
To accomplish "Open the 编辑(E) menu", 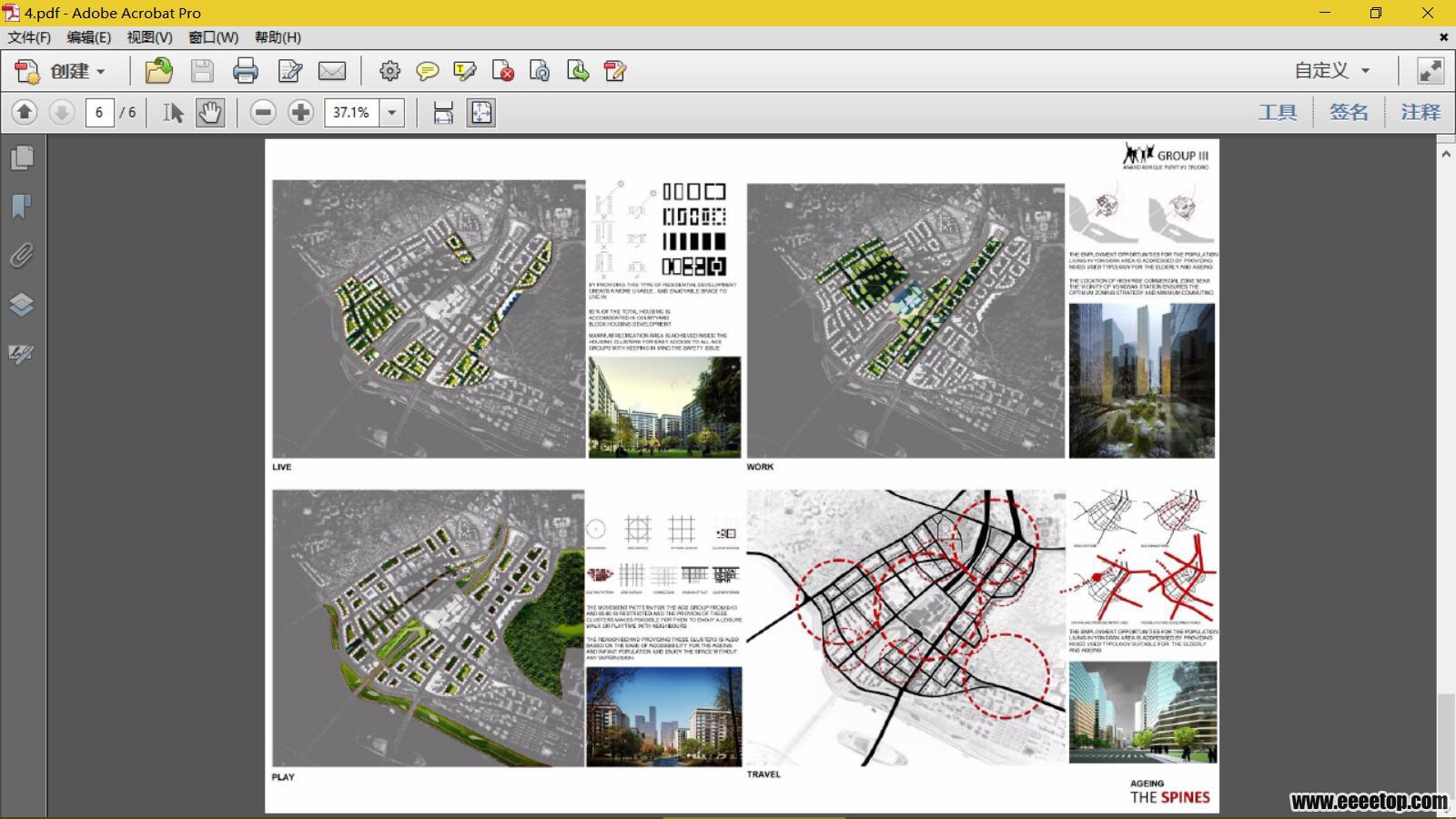I will [88, 37].
